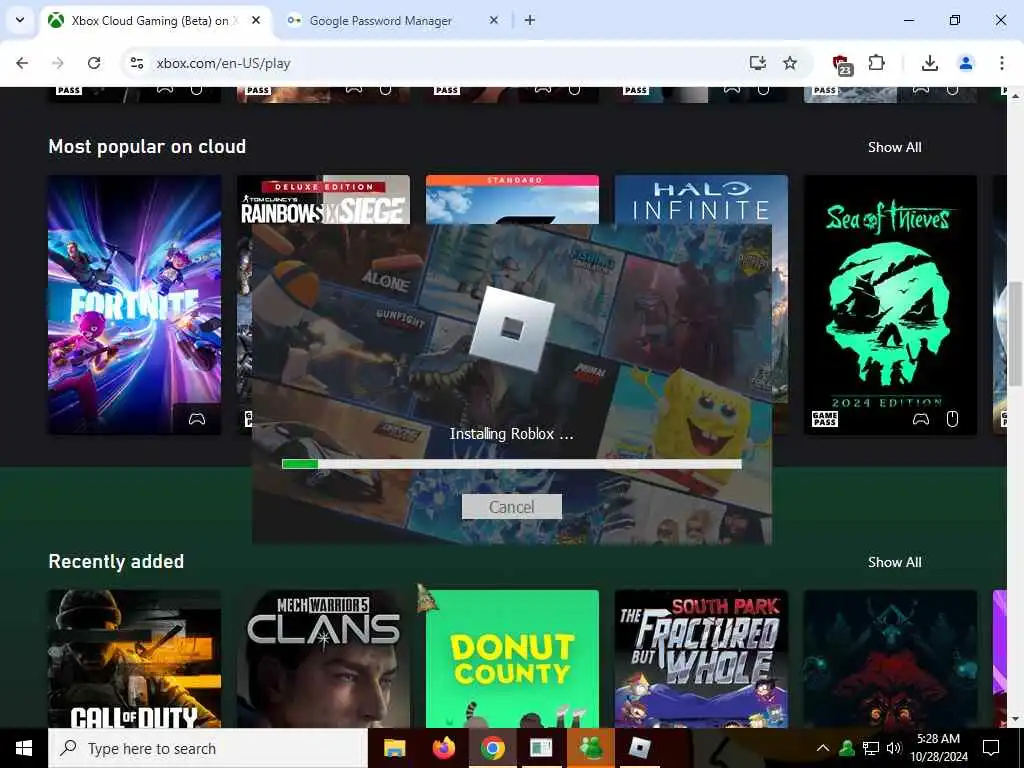
Task: Open Chrome from the taskbar
Action: coord(492,748)
